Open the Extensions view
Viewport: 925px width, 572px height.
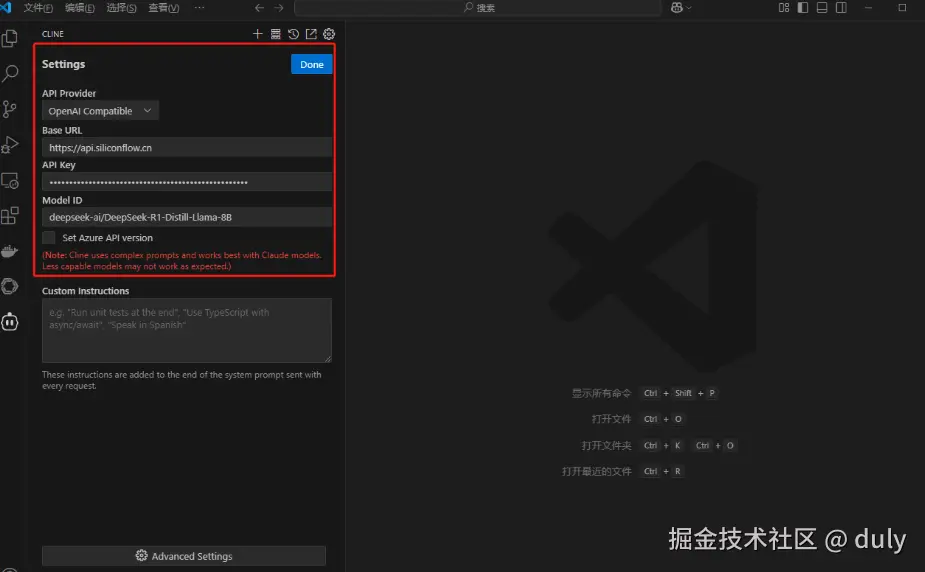coord(10,216)
